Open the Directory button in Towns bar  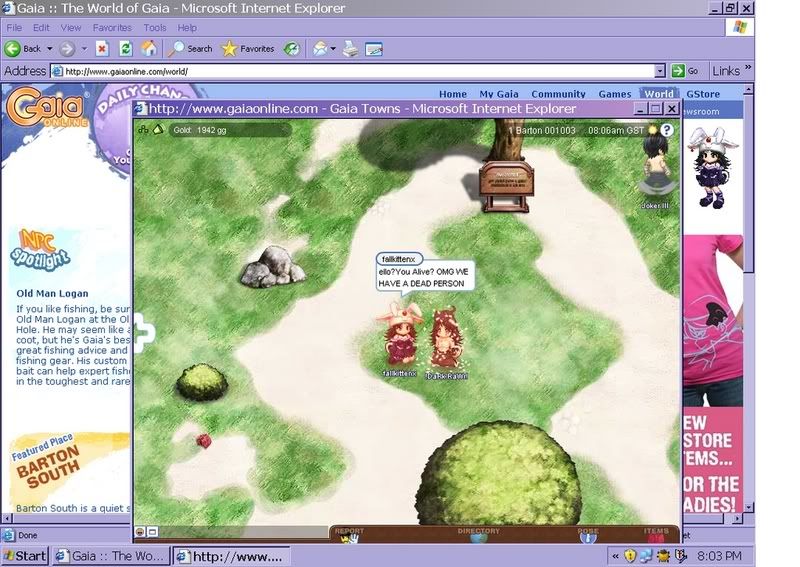[x=478, y=534]
